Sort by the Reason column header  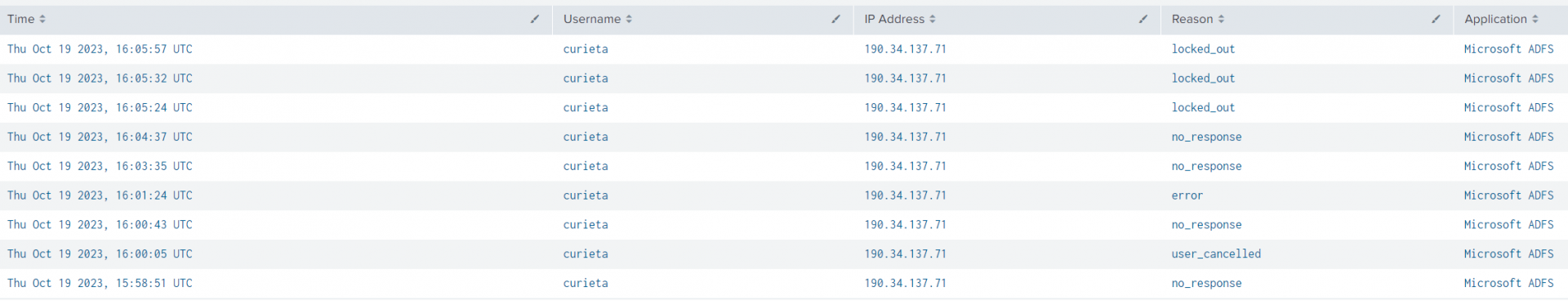click(x=1198, y=19)
